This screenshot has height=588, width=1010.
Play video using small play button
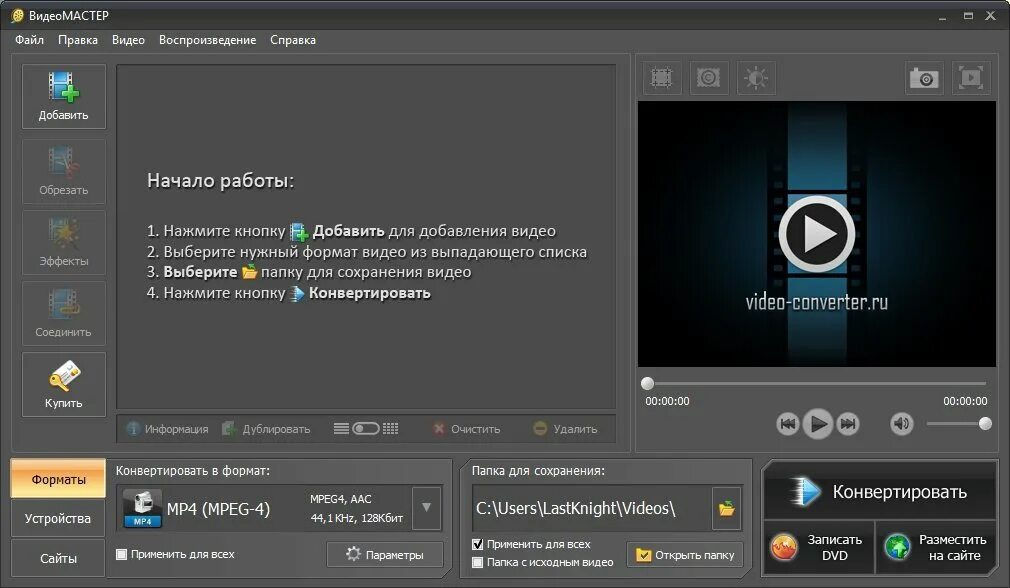click(x=818, y=424)
